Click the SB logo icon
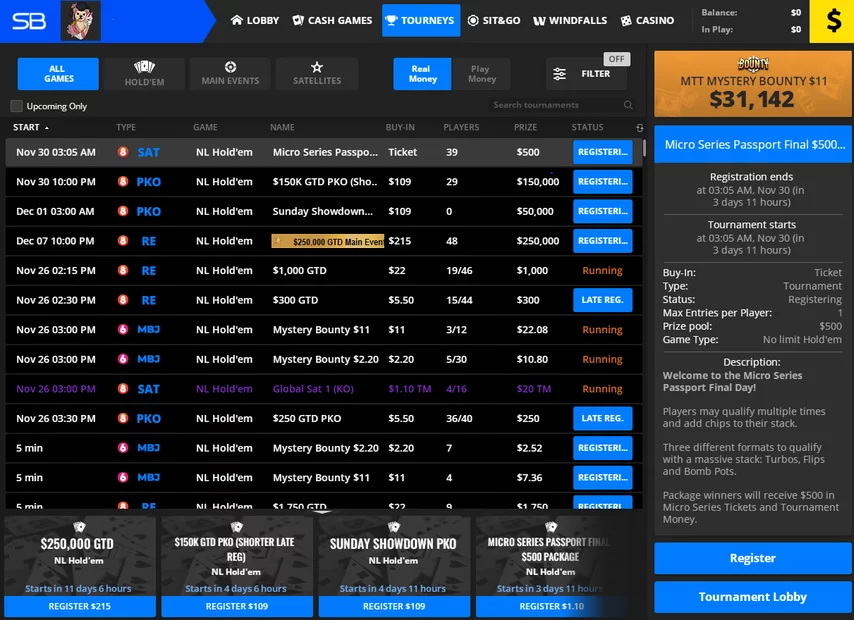This screenshot has width=854, height=620. tap(29, 21)
